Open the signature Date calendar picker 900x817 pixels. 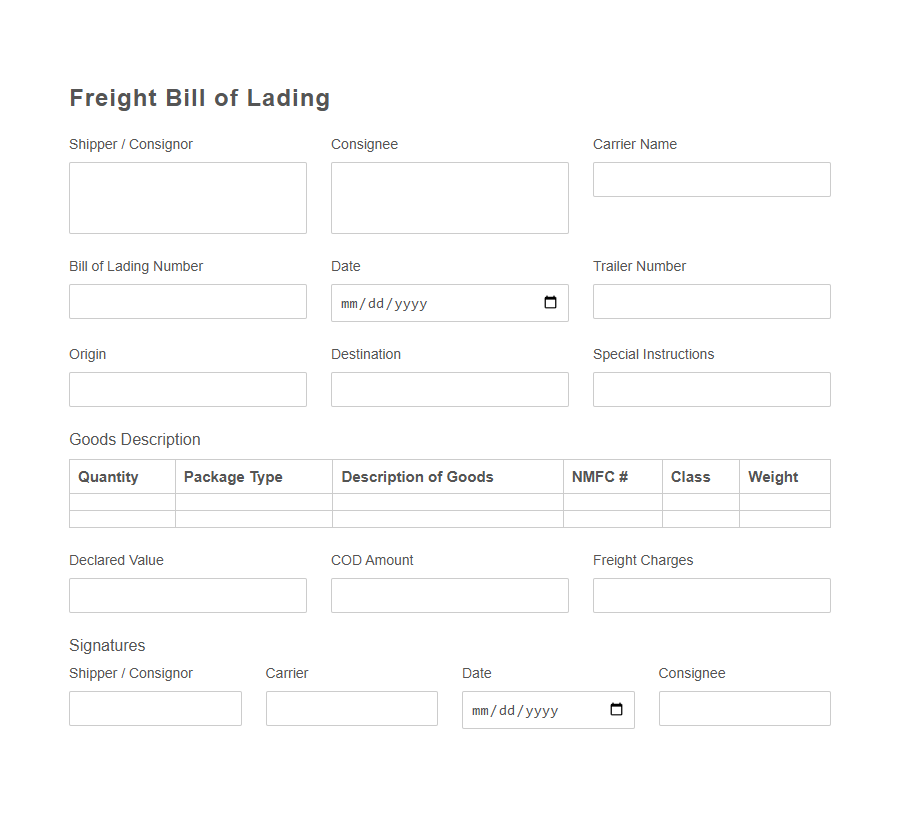tap(617, 710)
